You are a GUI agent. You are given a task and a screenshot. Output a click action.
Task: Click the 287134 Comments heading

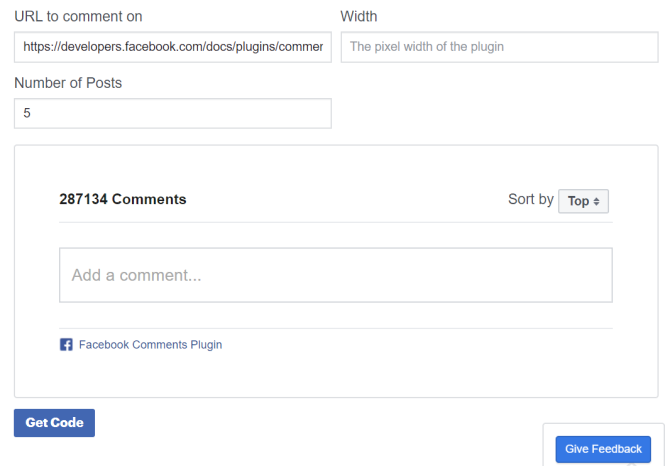tap(123, 199)
